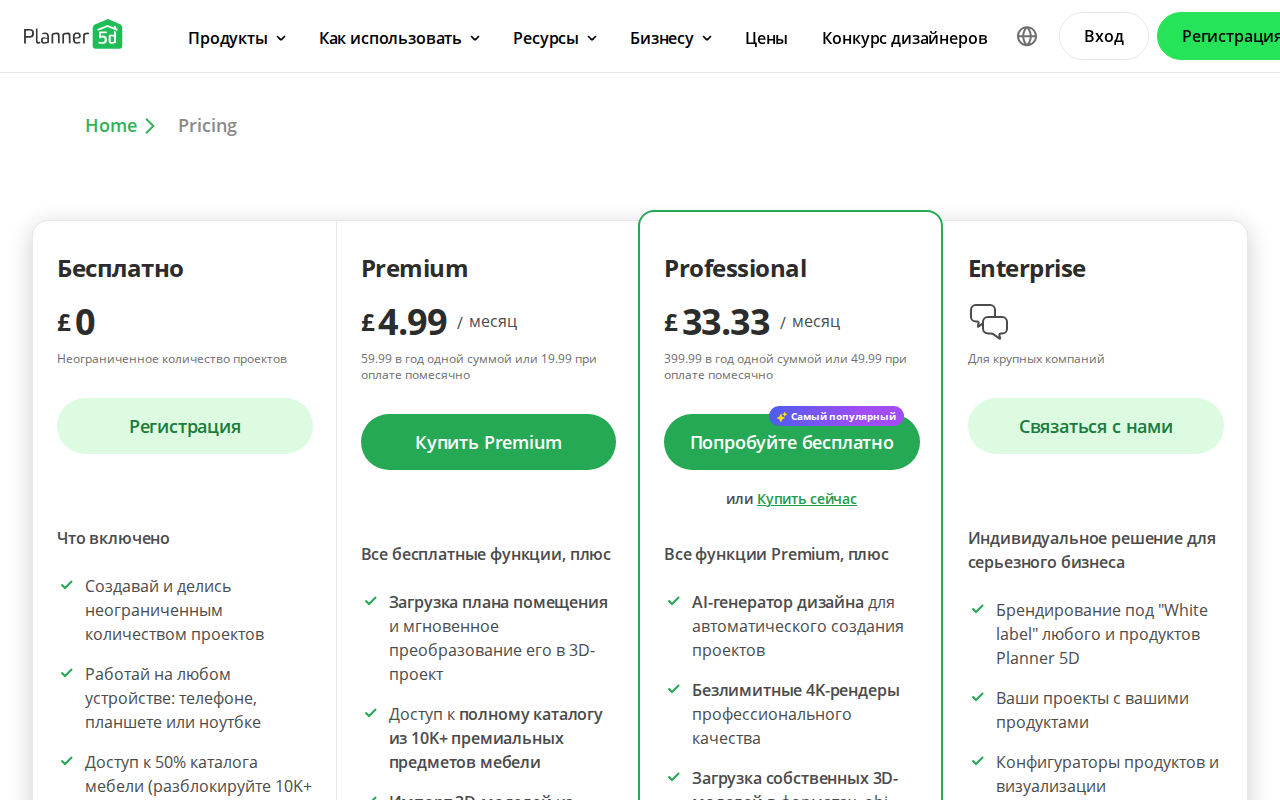Viewport: 1280px width, 800px height.
Task: Click the header Регистрация button
Action: coord(1219,36)
